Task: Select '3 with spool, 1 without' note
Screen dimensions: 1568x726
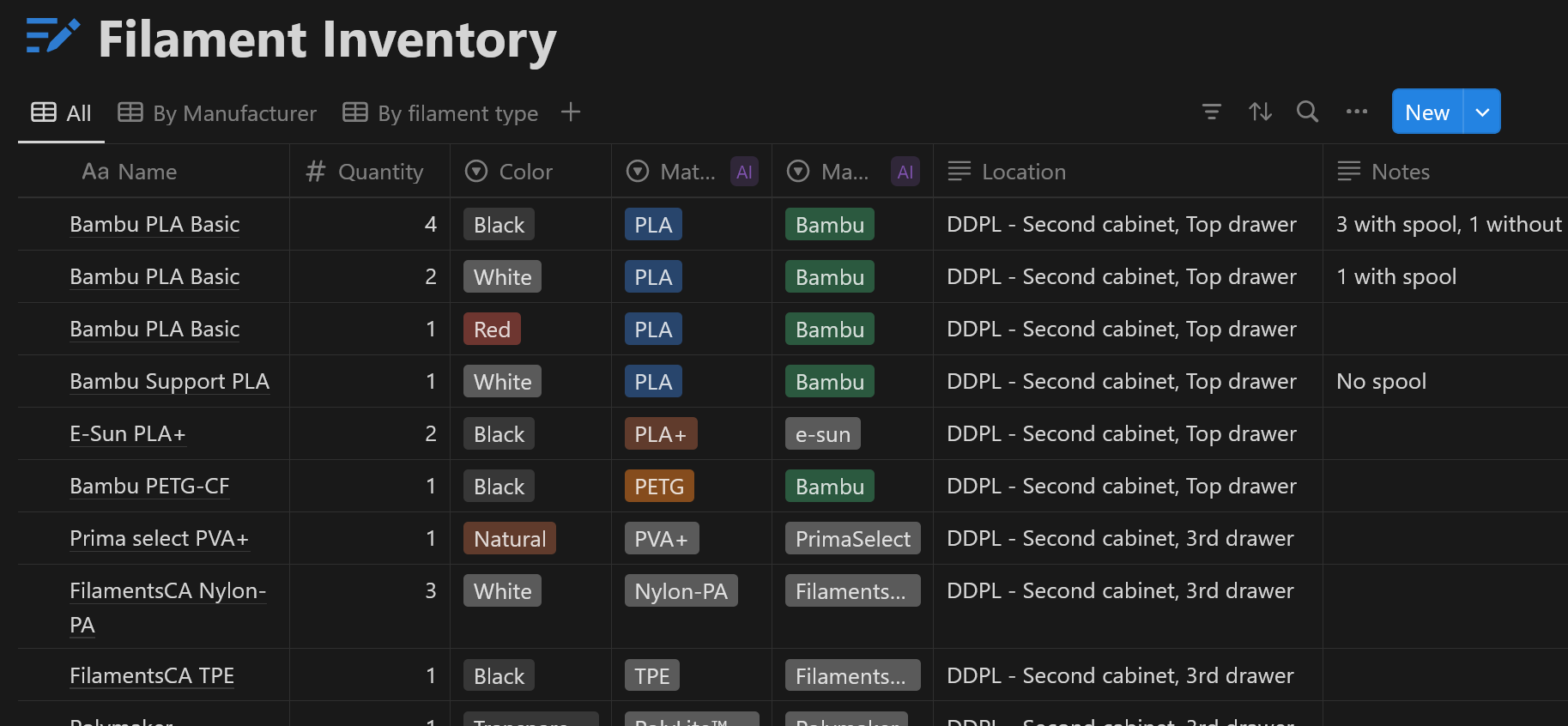Action: point(1445,224)
